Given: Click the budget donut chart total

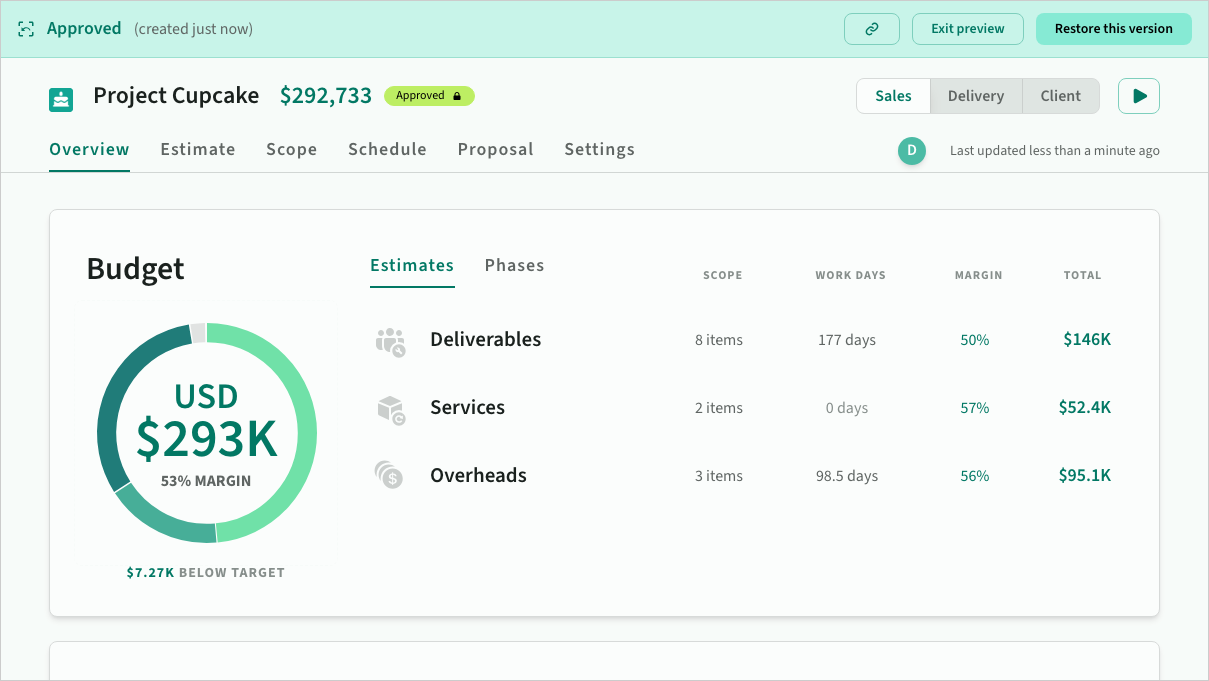Looking at the screenshot, I should (x=206, y=436).
